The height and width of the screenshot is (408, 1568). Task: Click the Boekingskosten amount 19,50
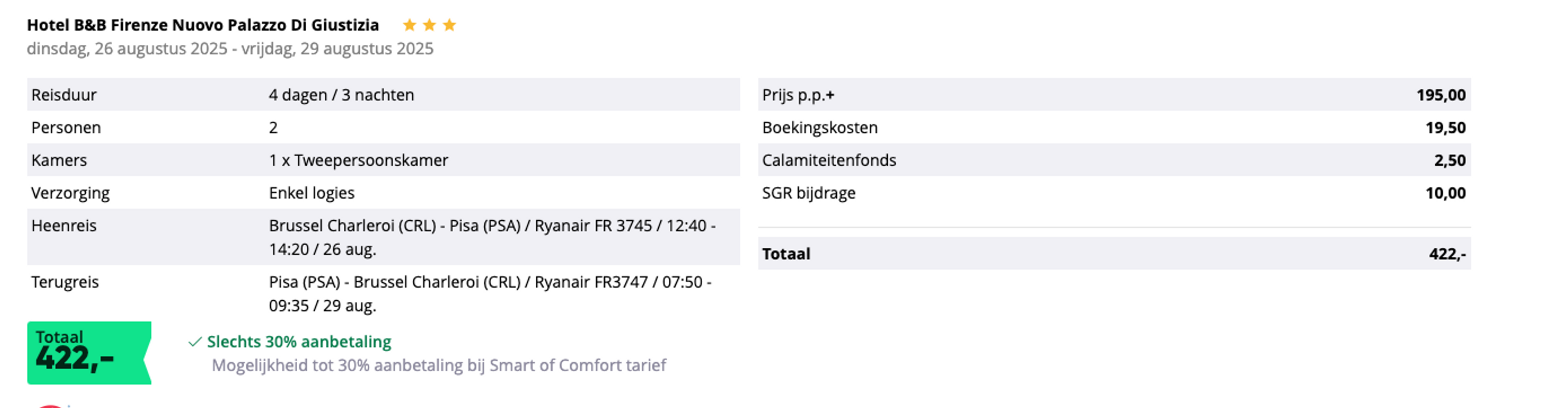click(1445, 128)
